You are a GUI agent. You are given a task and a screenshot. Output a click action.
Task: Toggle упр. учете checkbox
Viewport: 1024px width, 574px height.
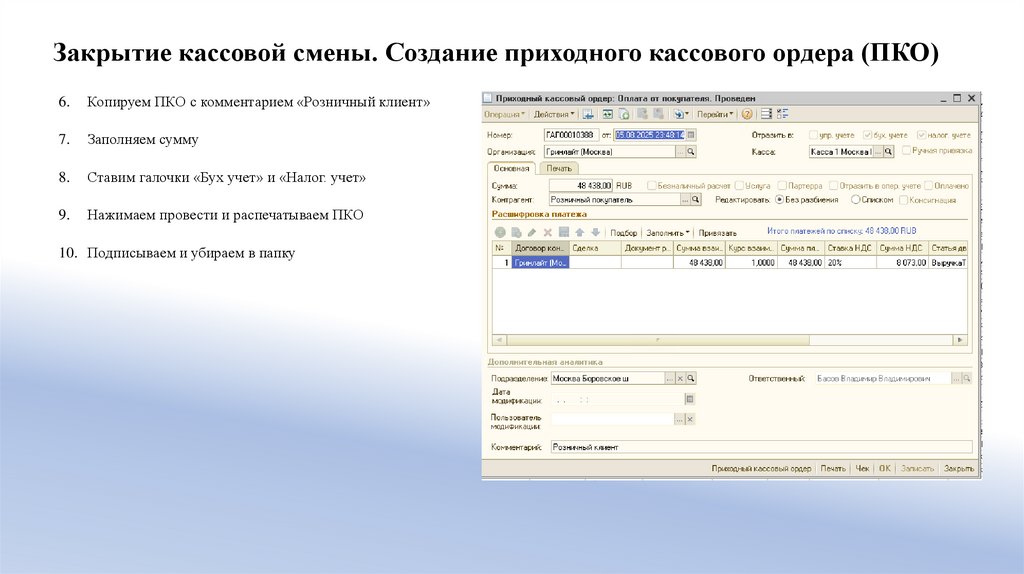[813, 135]
